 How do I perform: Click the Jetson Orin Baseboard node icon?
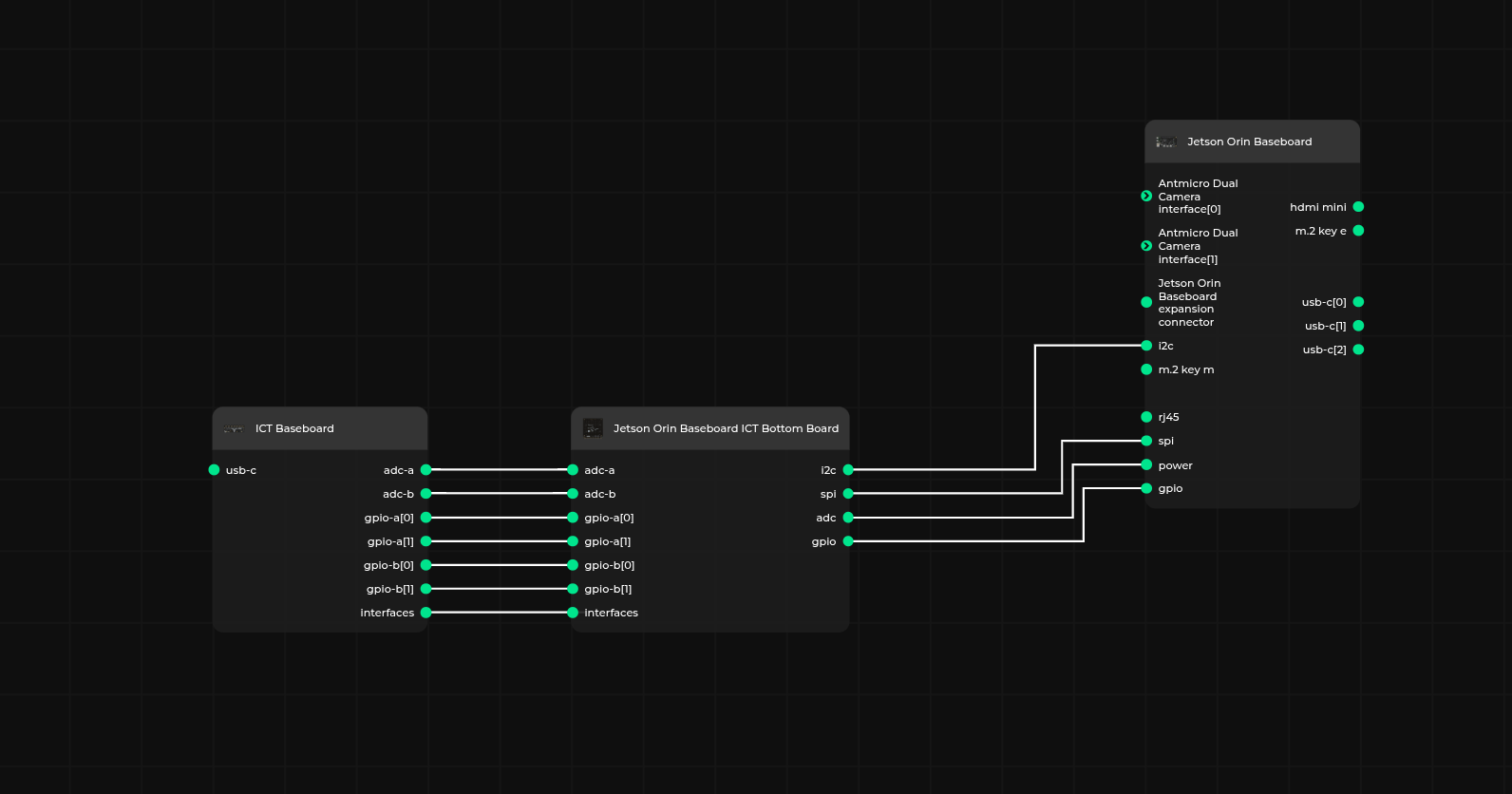coord(1166,142)
